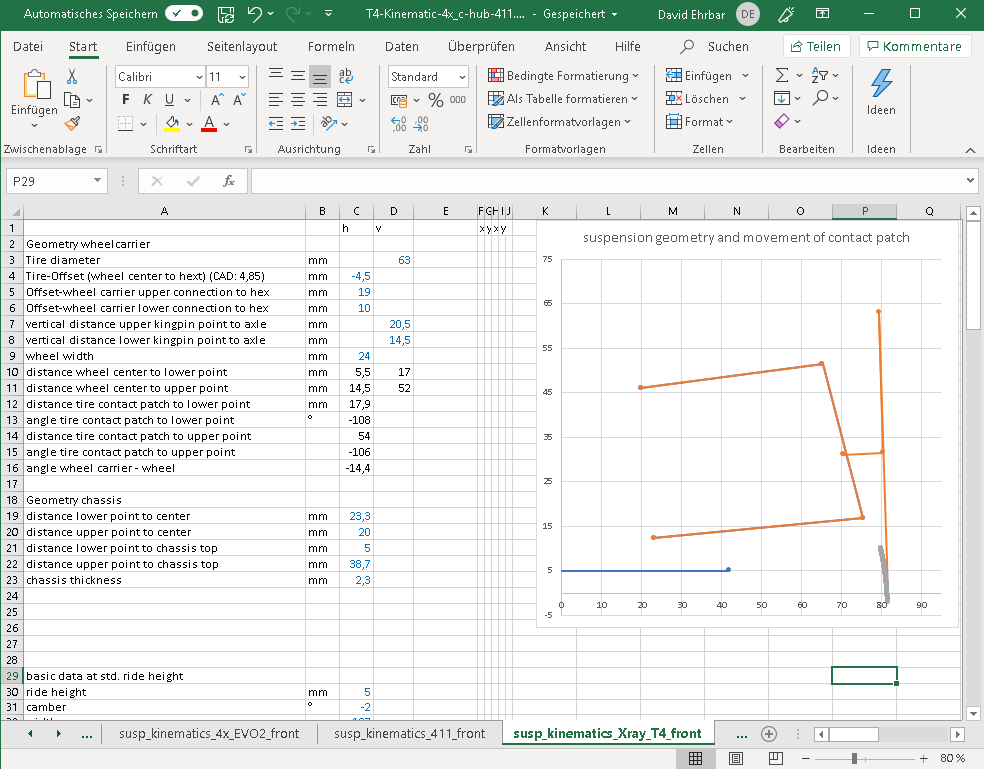984x769 pixels.
Task: Toggle the Automatisches Speichern switch
Action: click(184, 15)
